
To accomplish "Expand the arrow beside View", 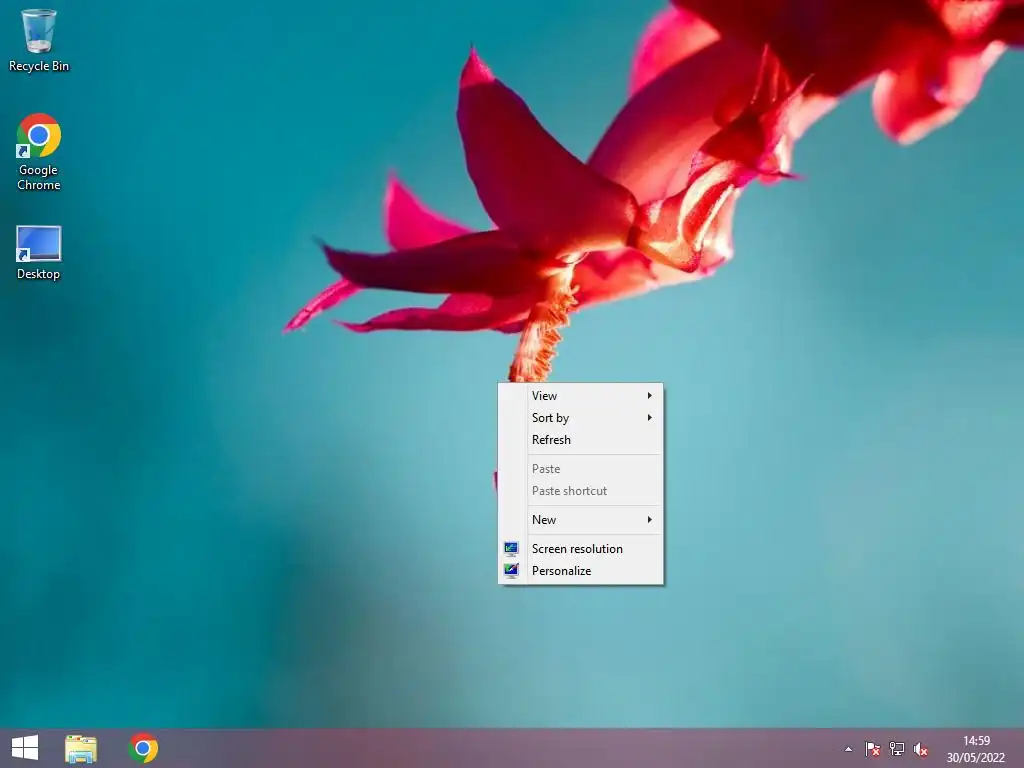I will click(x=649, y=396).
